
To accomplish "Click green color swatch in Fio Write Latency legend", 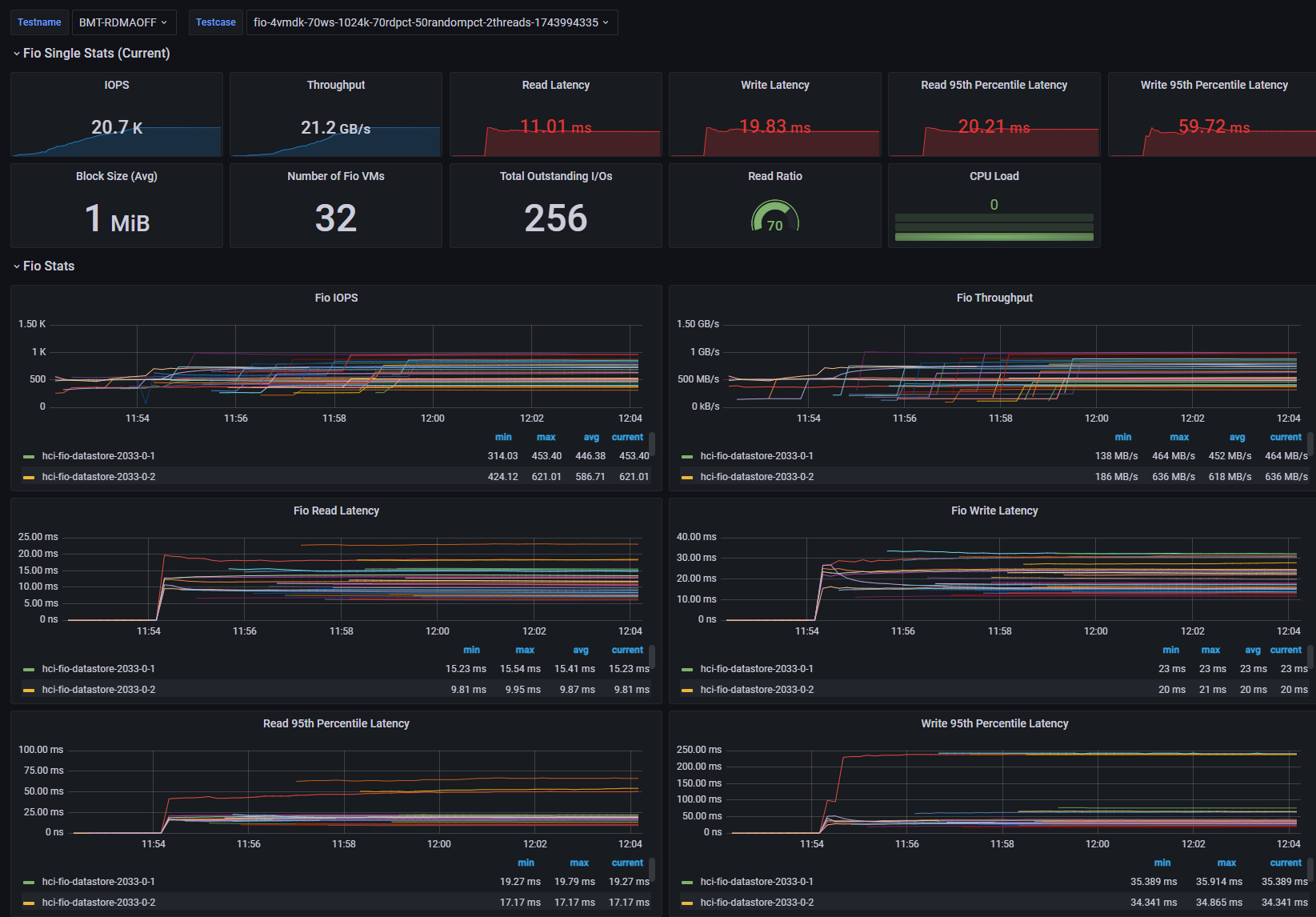I will tap(686, 670).
